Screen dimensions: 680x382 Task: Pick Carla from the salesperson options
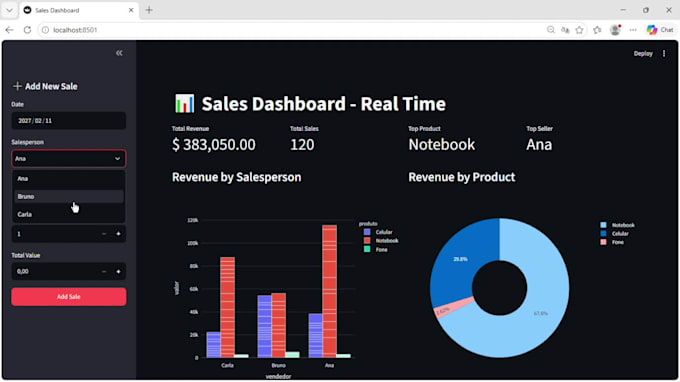pos(69,214)
